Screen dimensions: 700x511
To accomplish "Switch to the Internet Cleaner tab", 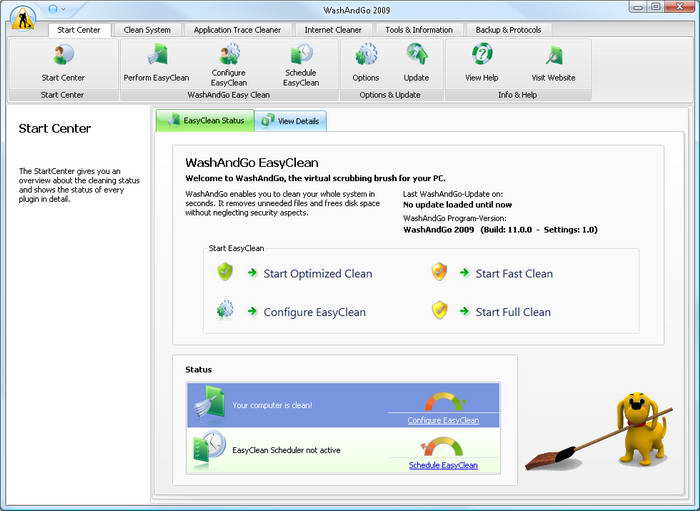I will tap(333, 30).
